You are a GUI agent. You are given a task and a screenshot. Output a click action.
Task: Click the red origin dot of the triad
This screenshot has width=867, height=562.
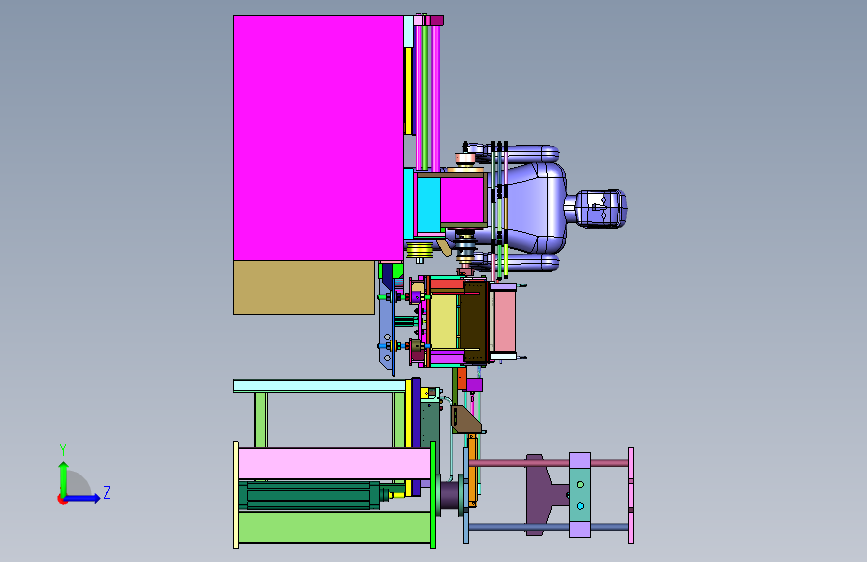(x=61, y=499)
